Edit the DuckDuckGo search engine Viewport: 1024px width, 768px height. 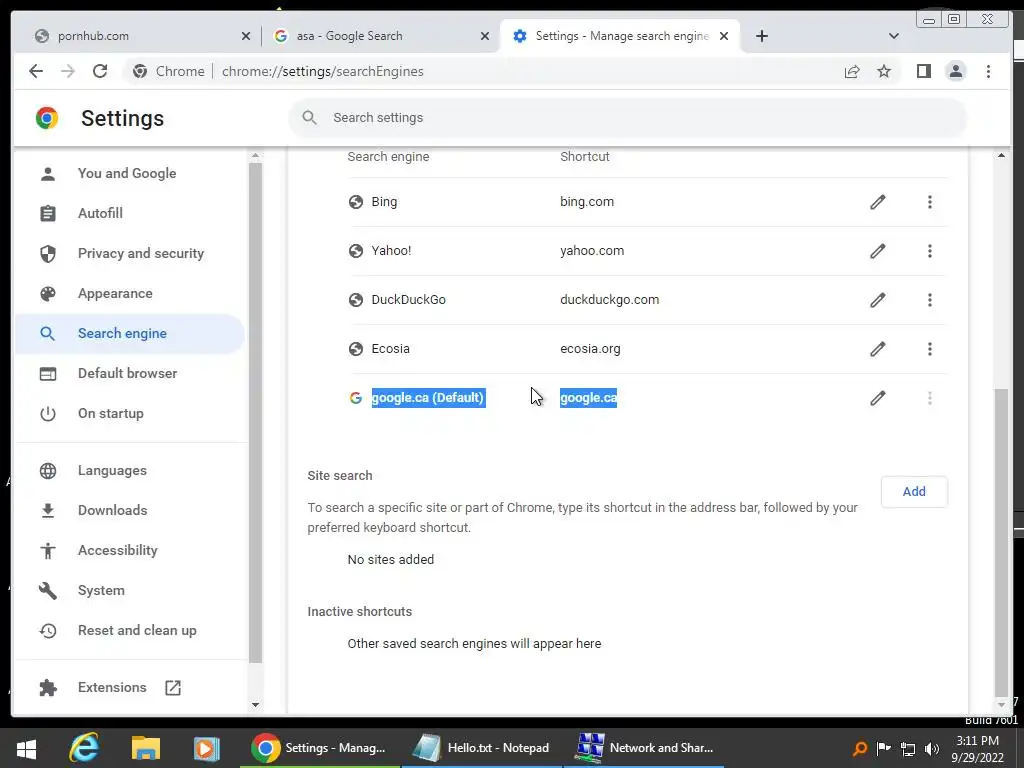pos(878,300)
